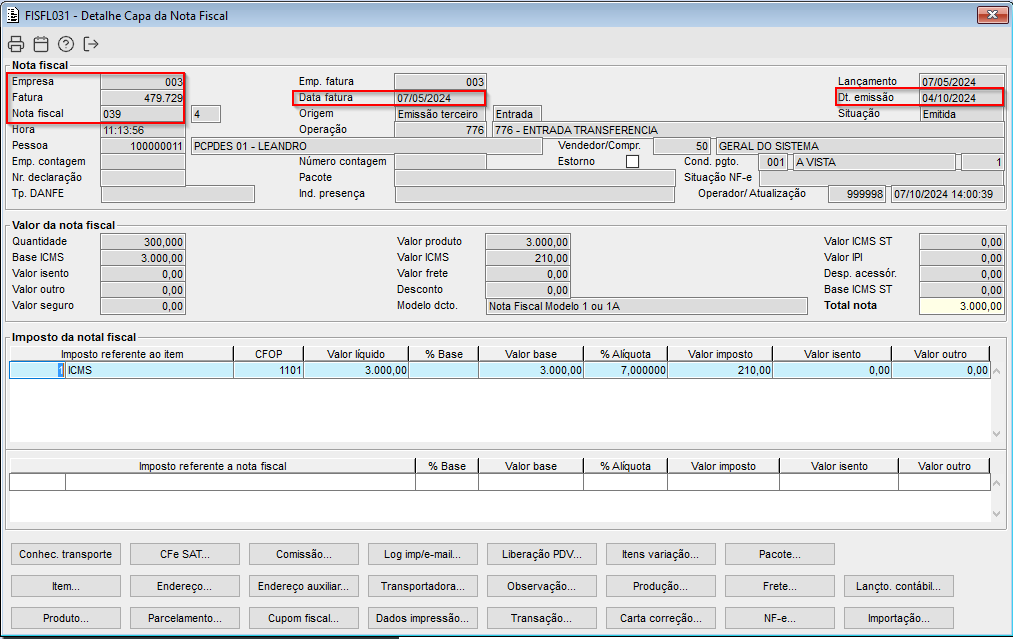Click the Quantidade field 300,000

click(x=143, y=242)
